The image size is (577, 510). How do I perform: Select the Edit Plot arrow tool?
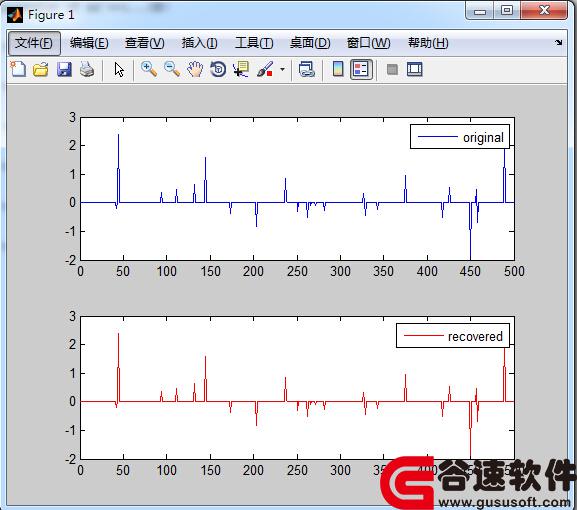pos(119,70)
